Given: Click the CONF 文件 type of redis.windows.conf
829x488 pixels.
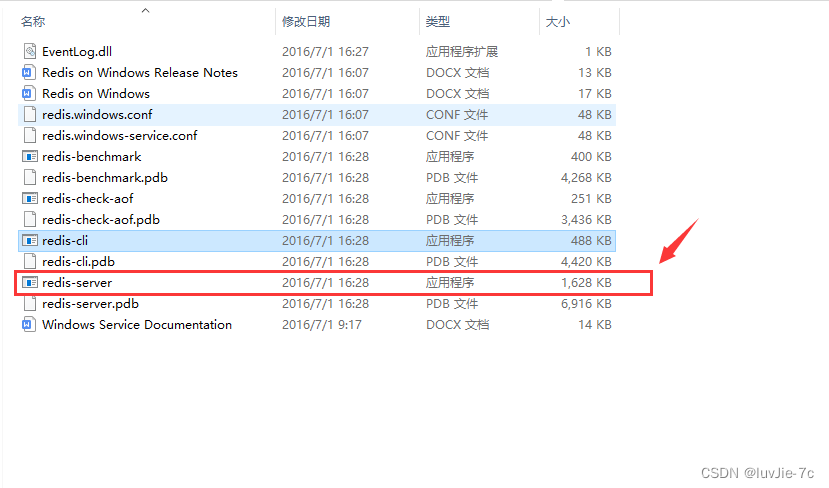Looking at the screenshot, I should 457,114.
